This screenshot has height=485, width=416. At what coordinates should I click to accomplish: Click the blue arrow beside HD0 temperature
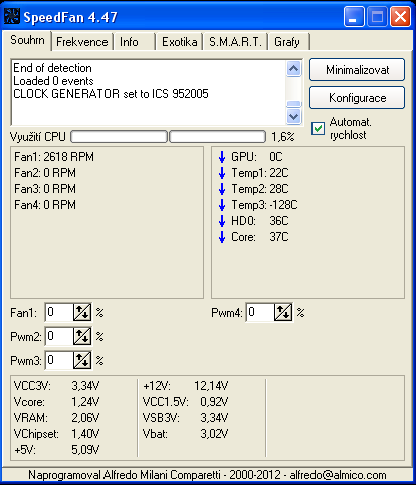point(222,221)
